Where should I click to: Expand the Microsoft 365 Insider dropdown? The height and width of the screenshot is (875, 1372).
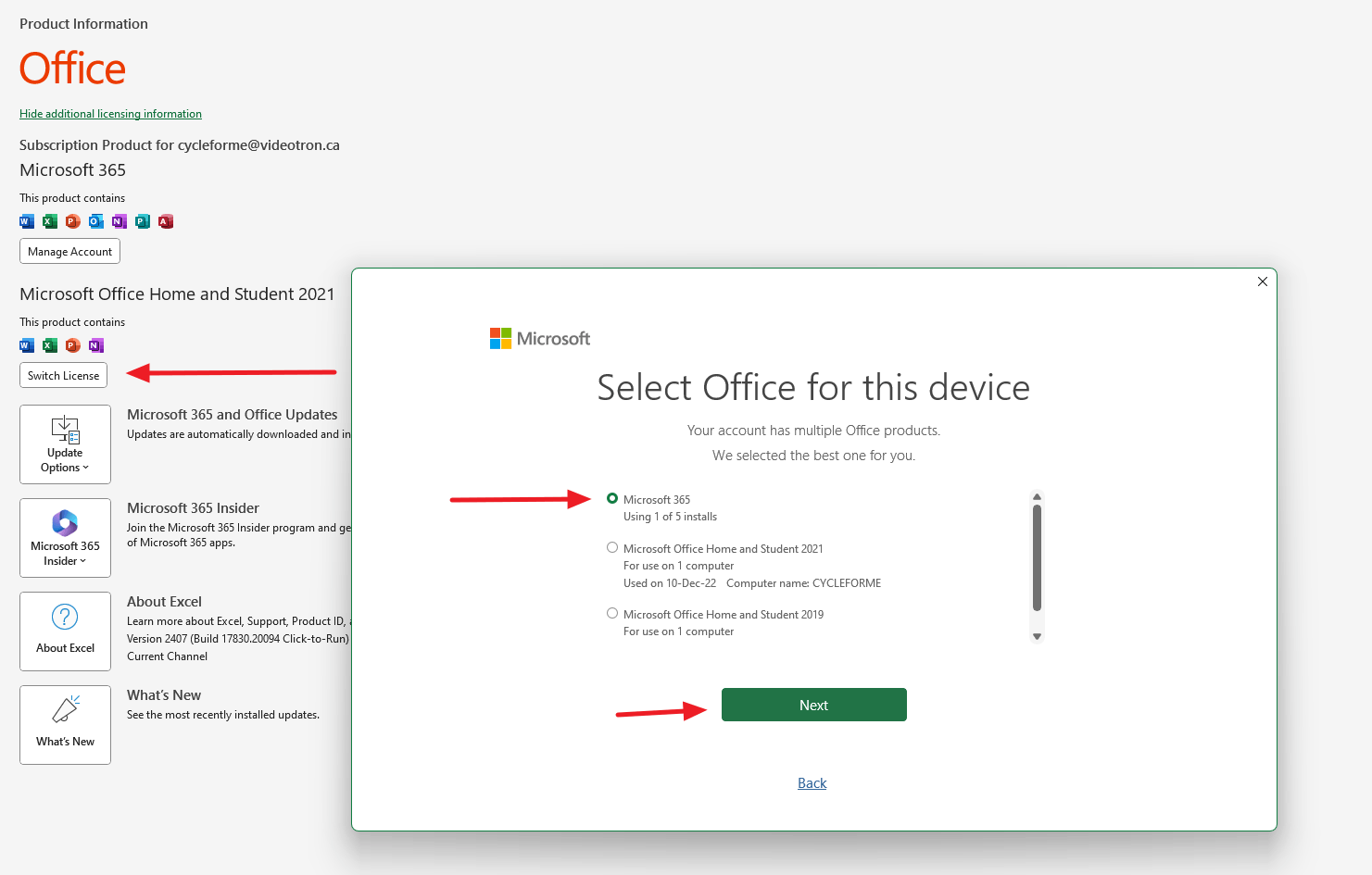pos(65,538)
